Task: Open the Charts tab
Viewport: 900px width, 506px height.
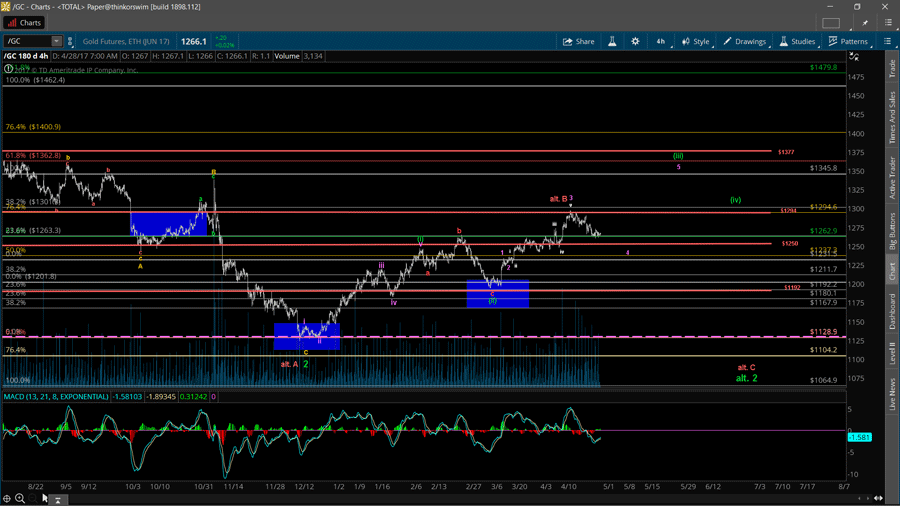Action: point(24,22)
